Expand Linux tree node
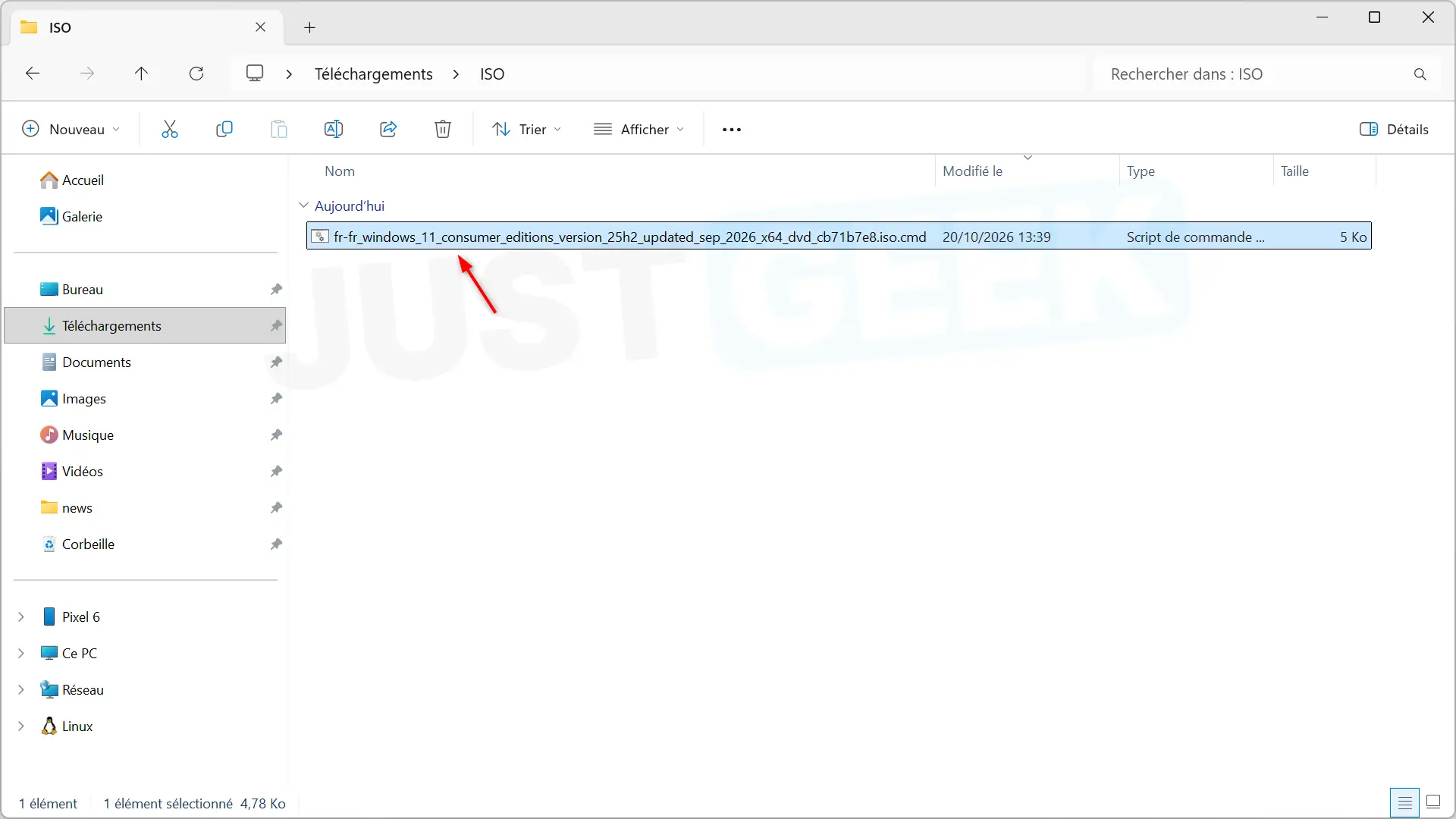 coord(21,726)
